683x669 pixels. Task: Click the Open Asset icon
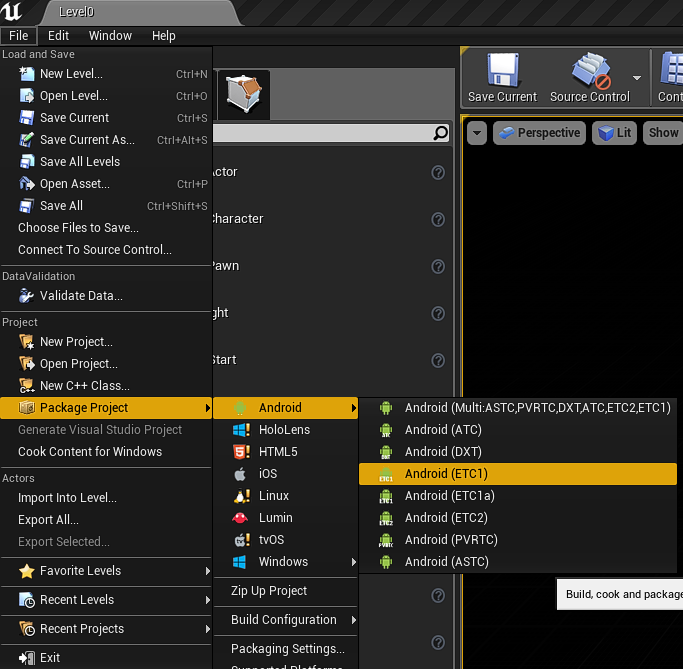(27, 184)
